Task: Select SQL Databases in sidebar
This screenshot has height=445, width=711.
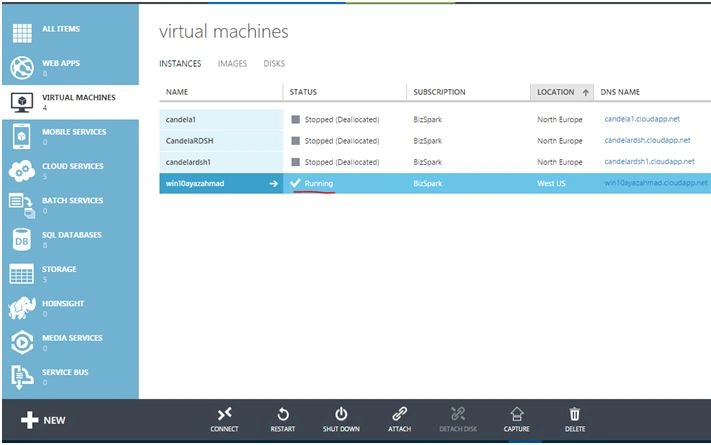Action: (72, 235)
